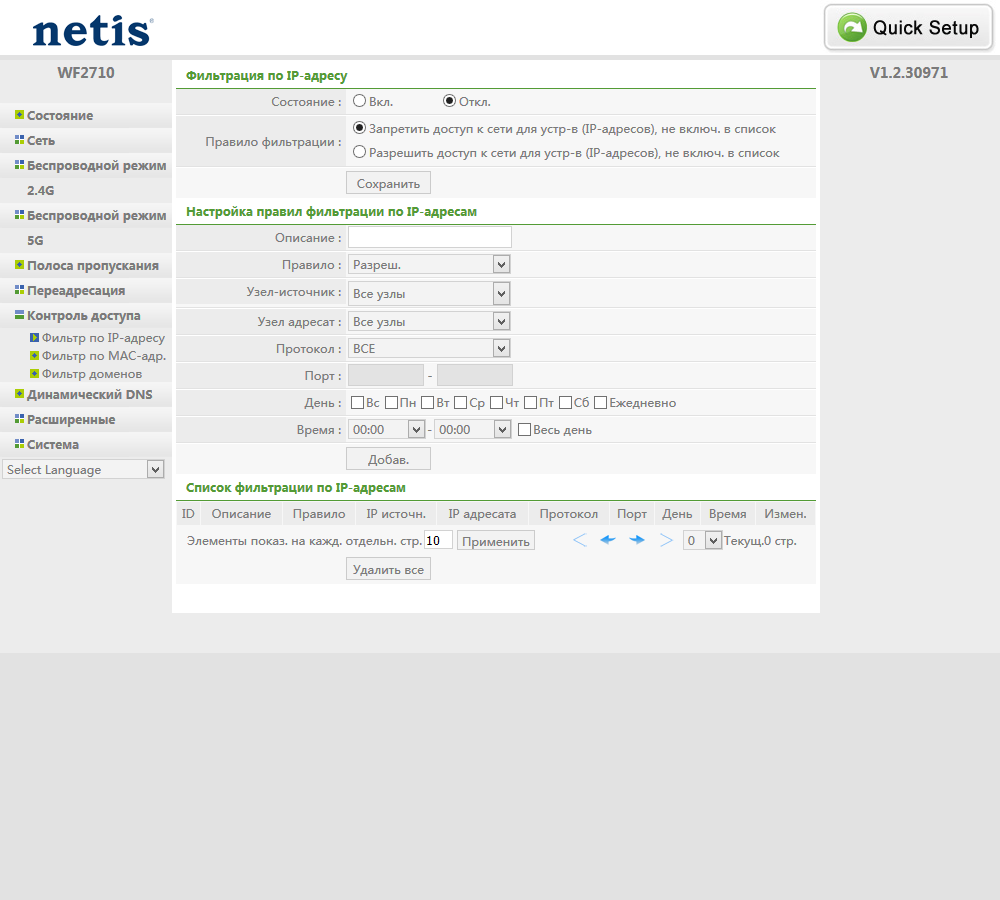Screen dimensions: 1000x900
Task: Click the icon beside Переадресация
Action: [20, 290]
